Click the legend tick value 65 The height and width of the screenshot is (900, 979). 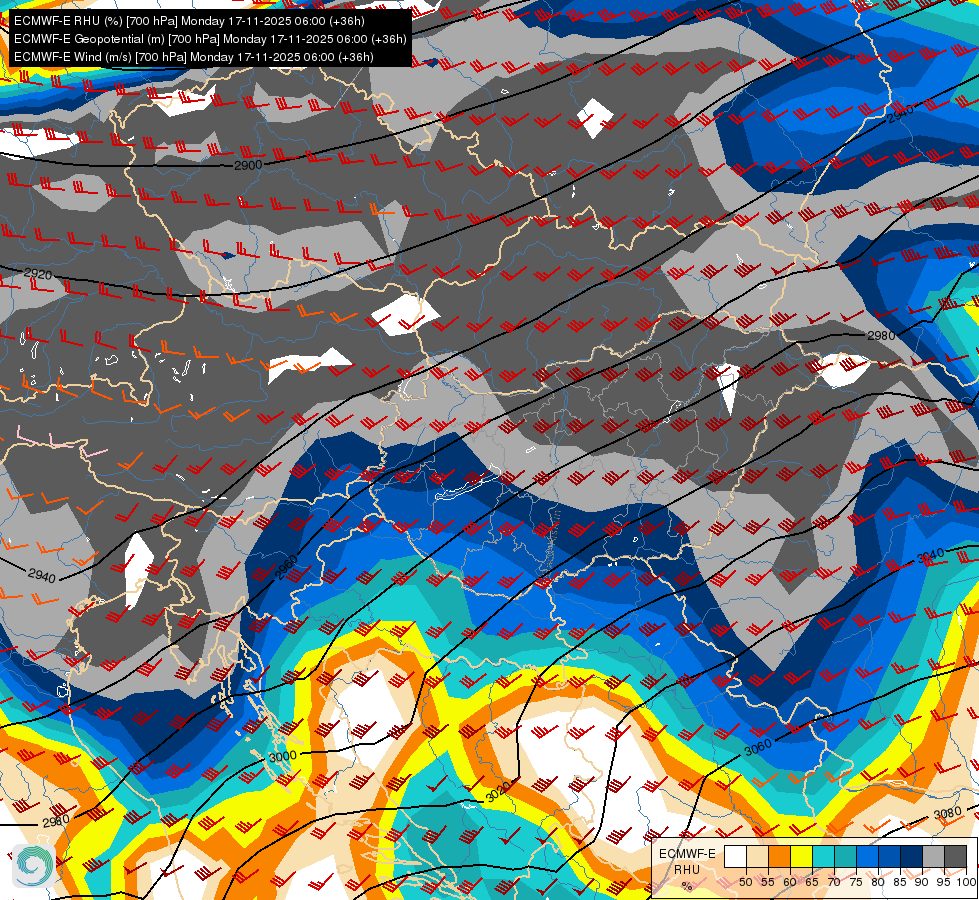point(812,882)
